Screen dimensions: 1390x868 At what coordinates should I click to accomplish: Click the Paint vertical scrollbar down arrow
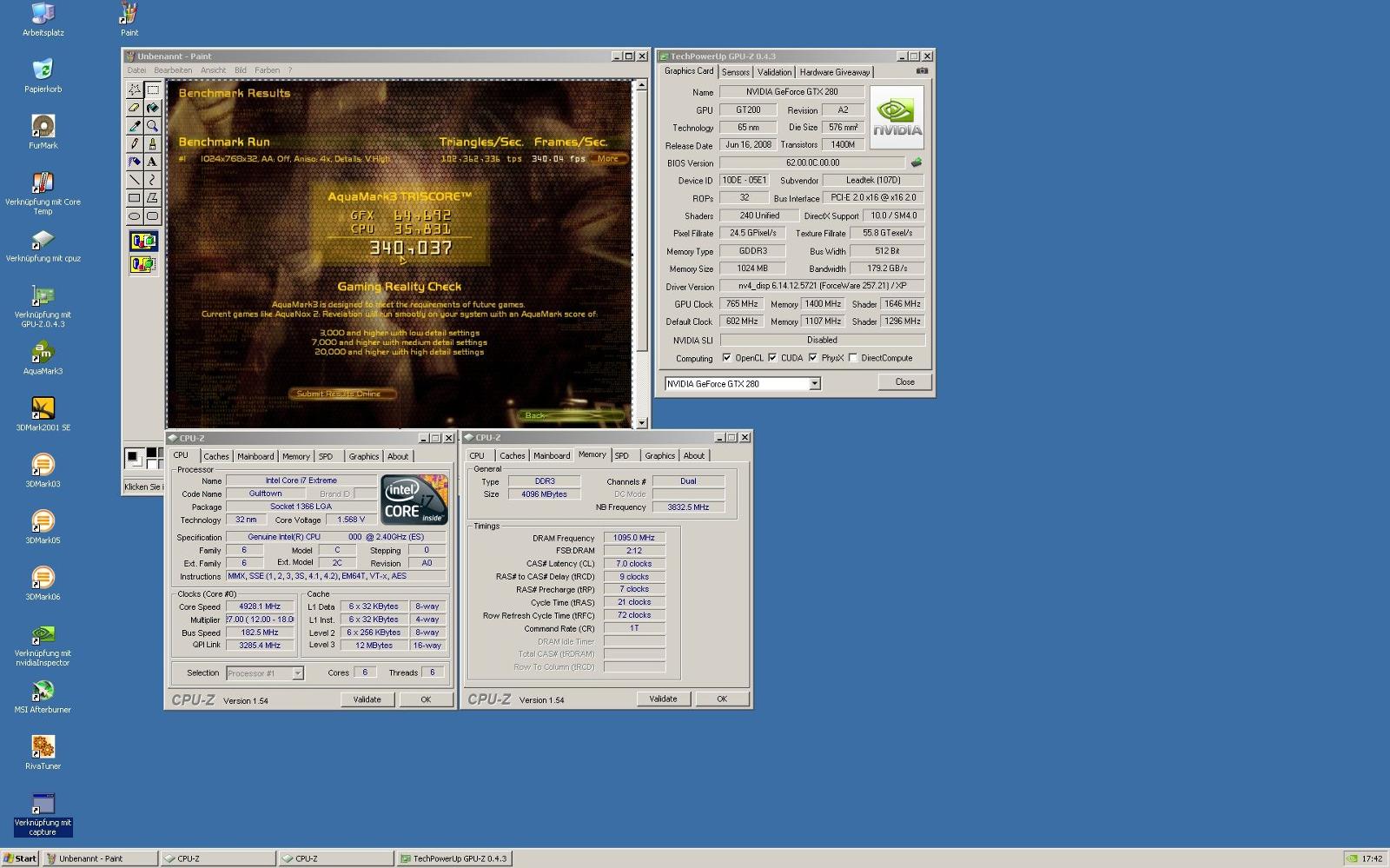(641, 423)
